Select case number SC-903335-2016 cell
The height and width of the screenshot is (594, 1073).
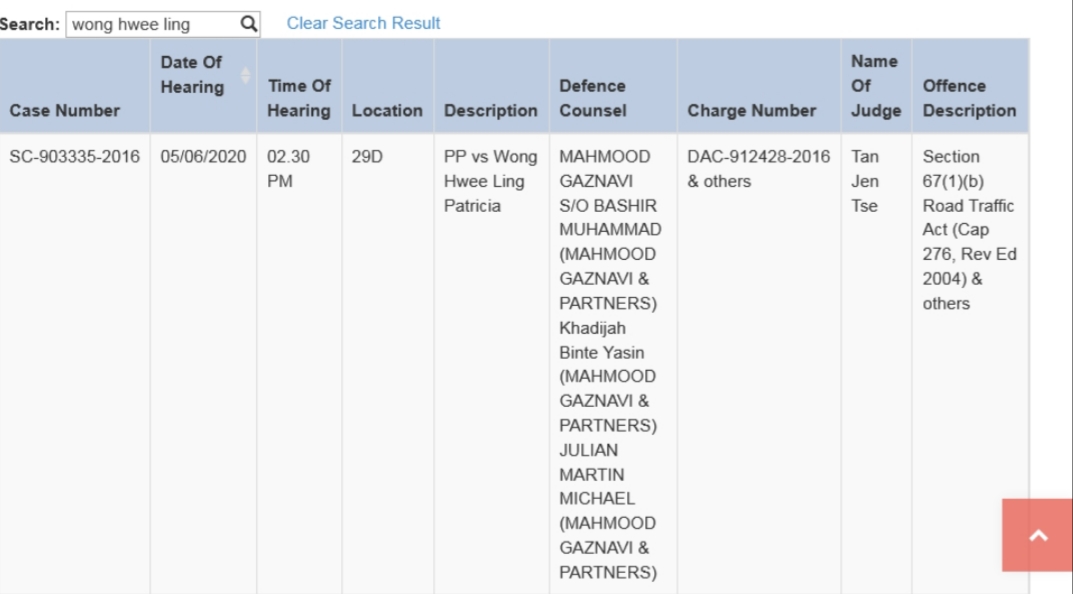(x=75, y=157)
